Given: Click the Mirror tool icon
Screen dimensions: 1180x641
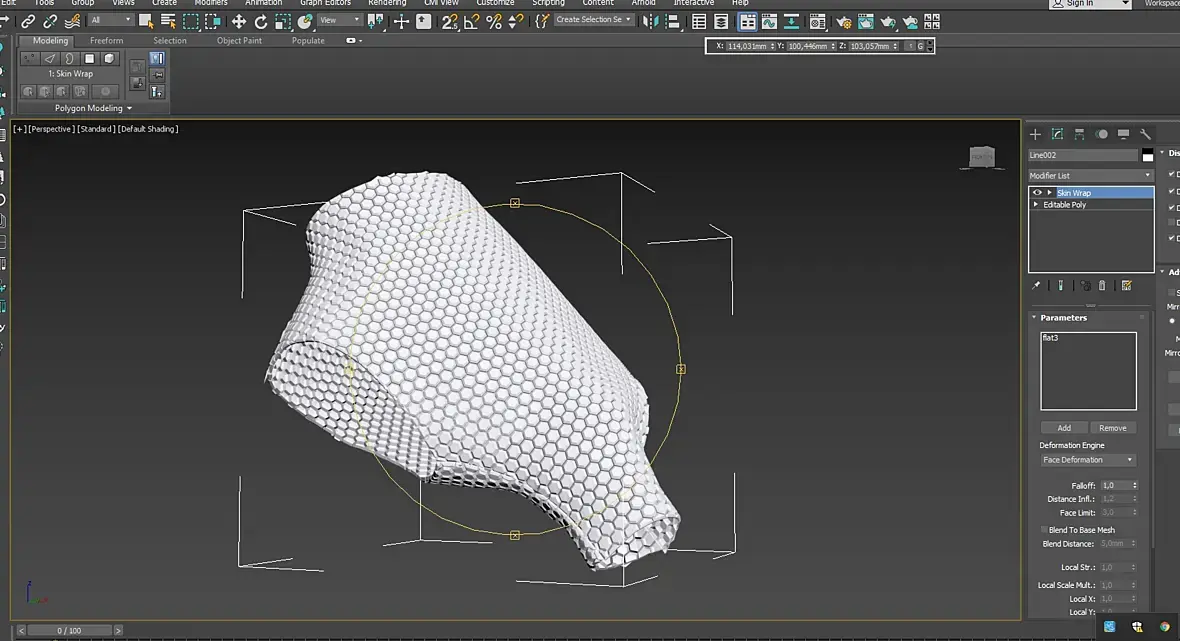Looking at the screenshot, I should [651, 21].
